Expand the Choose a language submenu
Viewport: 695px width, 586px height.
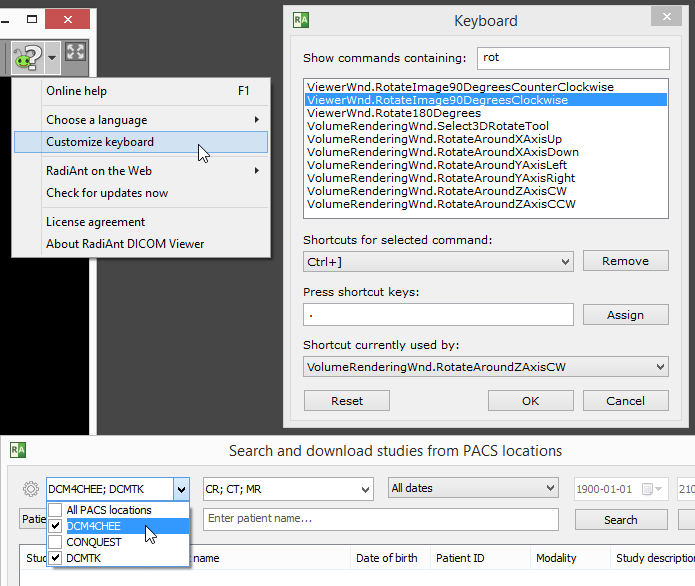[x=141, y=120]
